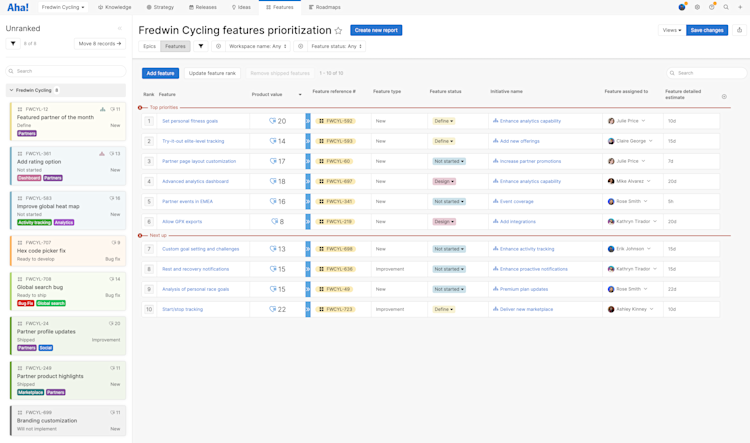The image size is (750, 443).
Task: Click drag handle icon on FWCYL-12 card
Action: [20, 109]
